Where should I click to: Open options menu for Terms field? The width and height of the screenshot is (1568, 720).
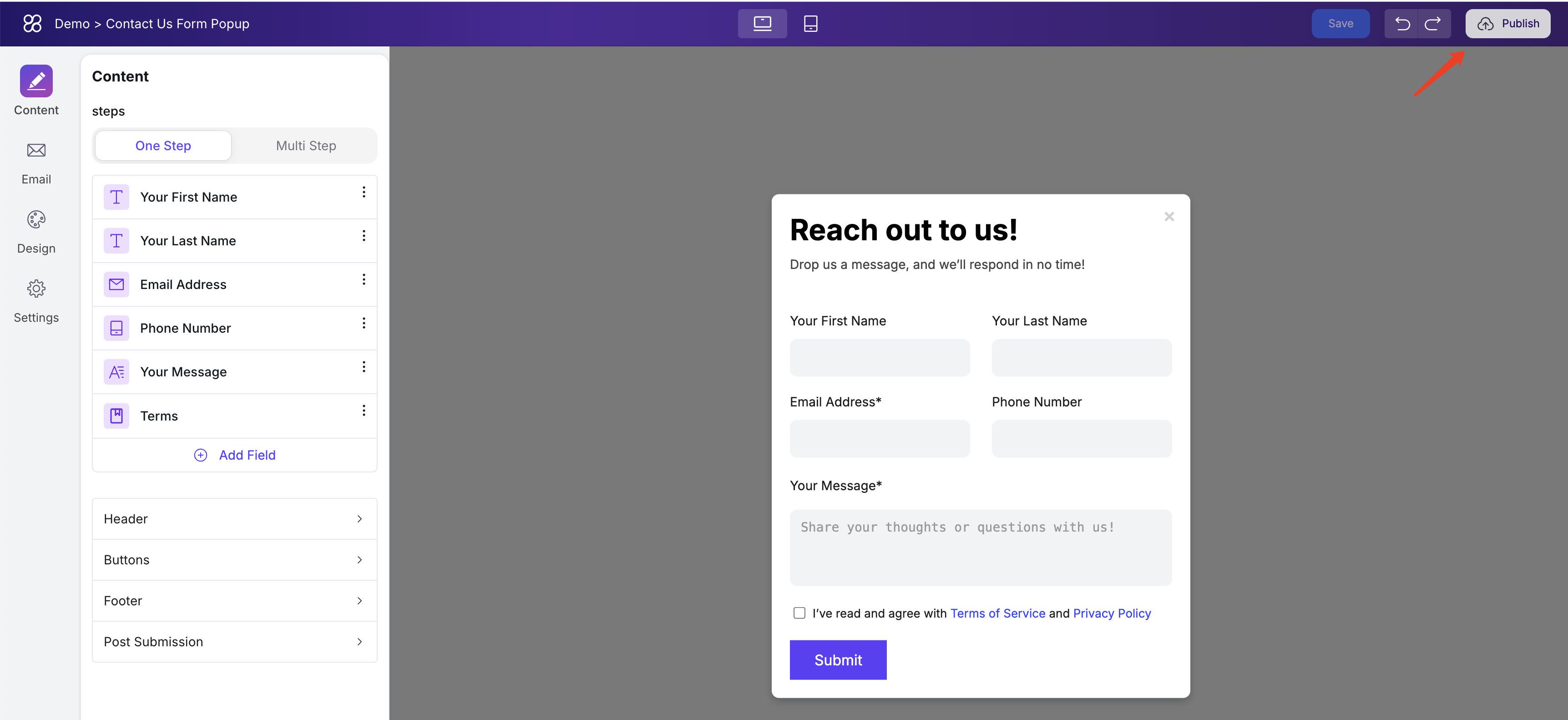pyautogui.click(x=364, y=411)
